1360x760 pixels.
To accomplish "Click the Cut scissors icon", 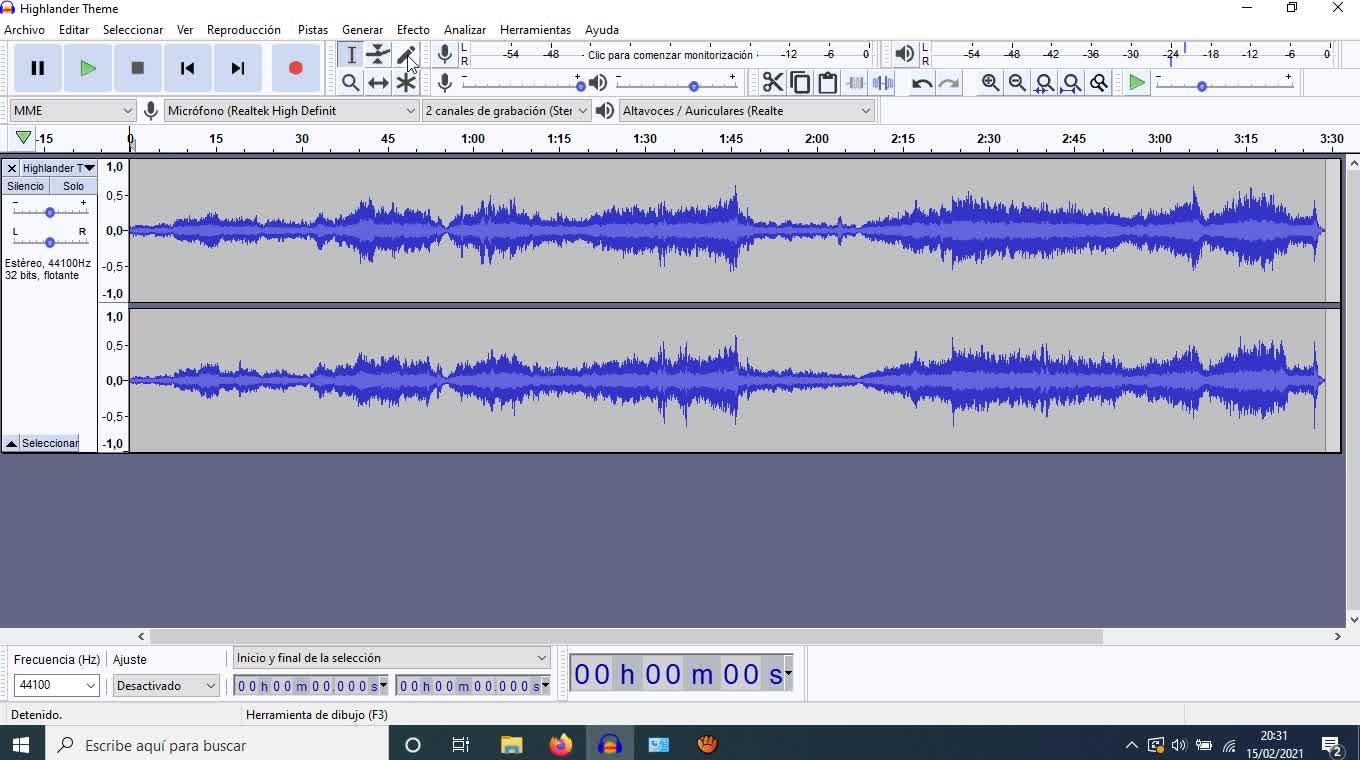I will (x=773, y=83).
